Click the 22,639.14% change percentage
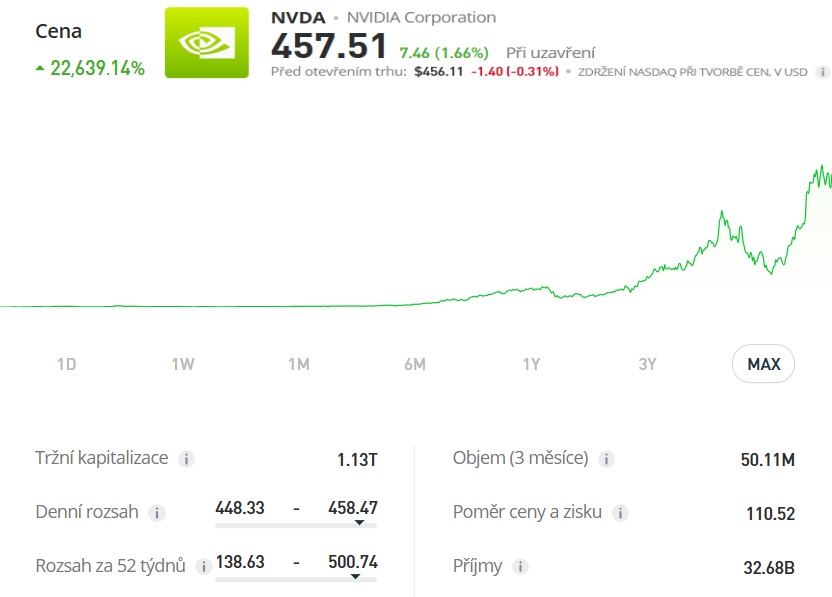Image resolution: width=832 pixels, height=597 pixels. 98,70
